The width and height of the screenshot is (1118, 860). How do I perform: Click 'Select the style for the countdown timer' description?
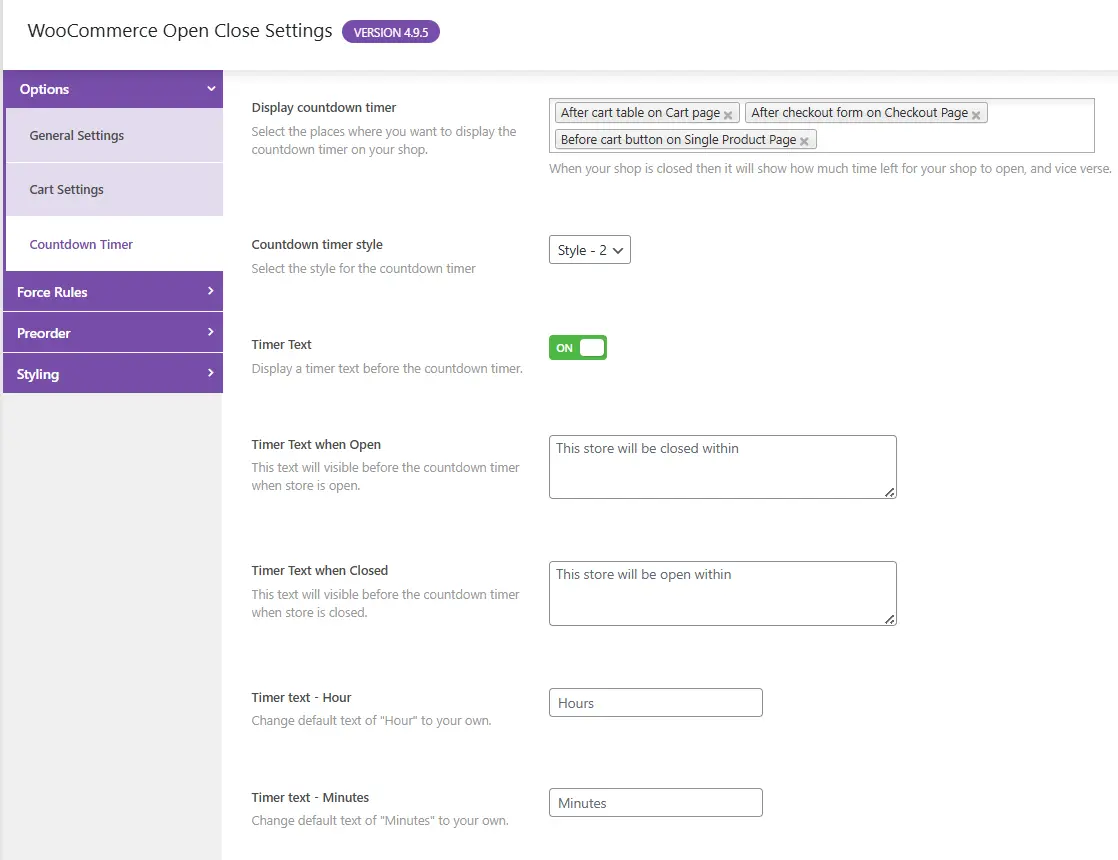click(363, 269)
